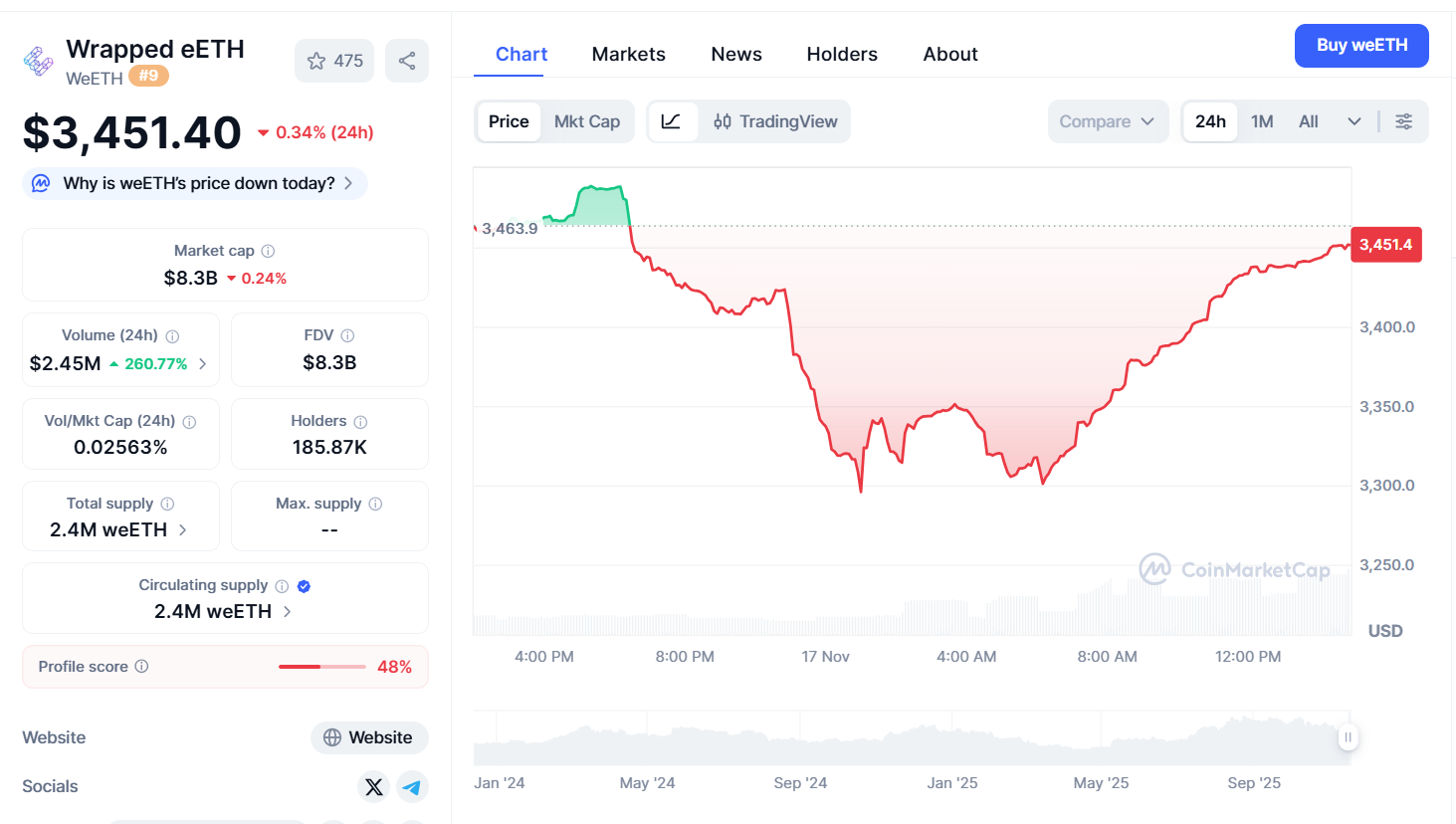Screen dimensions: 1456x824
Task: Click the Buy weETH button
Action: tap(1360, 46)
